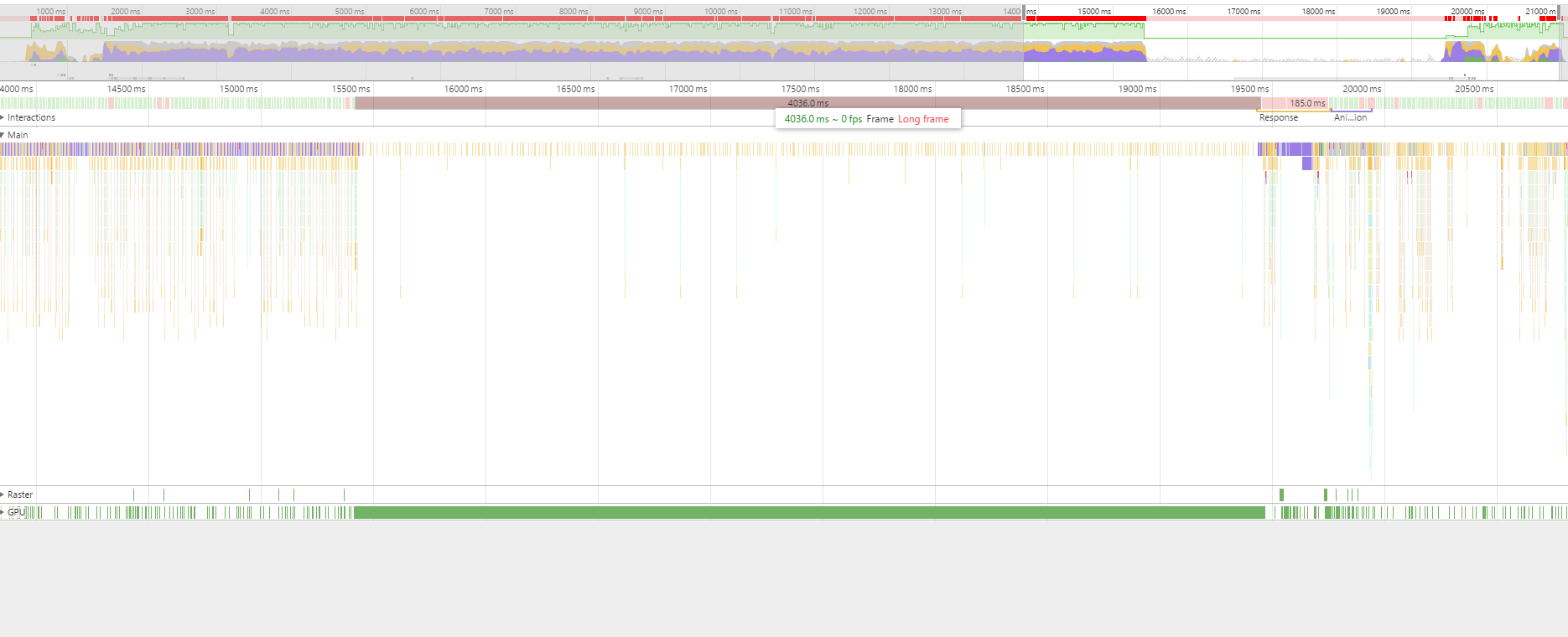Click the 5000 ms mark on overview ruler

[350, 12]
